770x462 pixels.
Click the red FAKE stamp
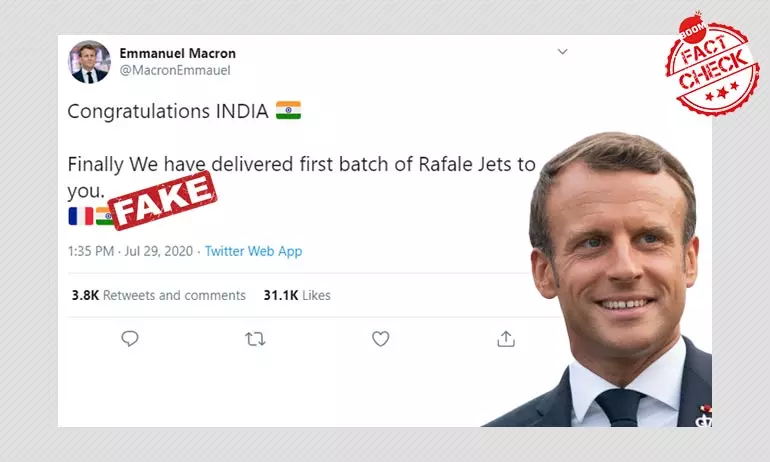pos(163,200)
